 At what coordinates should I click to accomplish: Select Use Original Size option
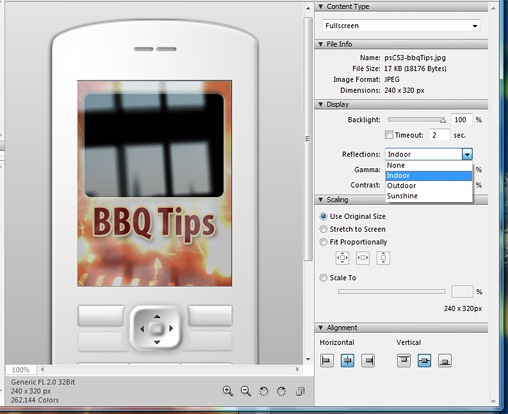(x=323, y=216)
